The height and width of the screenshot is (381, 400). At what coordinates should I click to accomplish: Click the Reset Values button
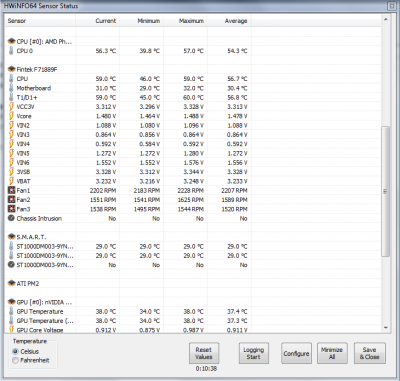coord(204,353)
